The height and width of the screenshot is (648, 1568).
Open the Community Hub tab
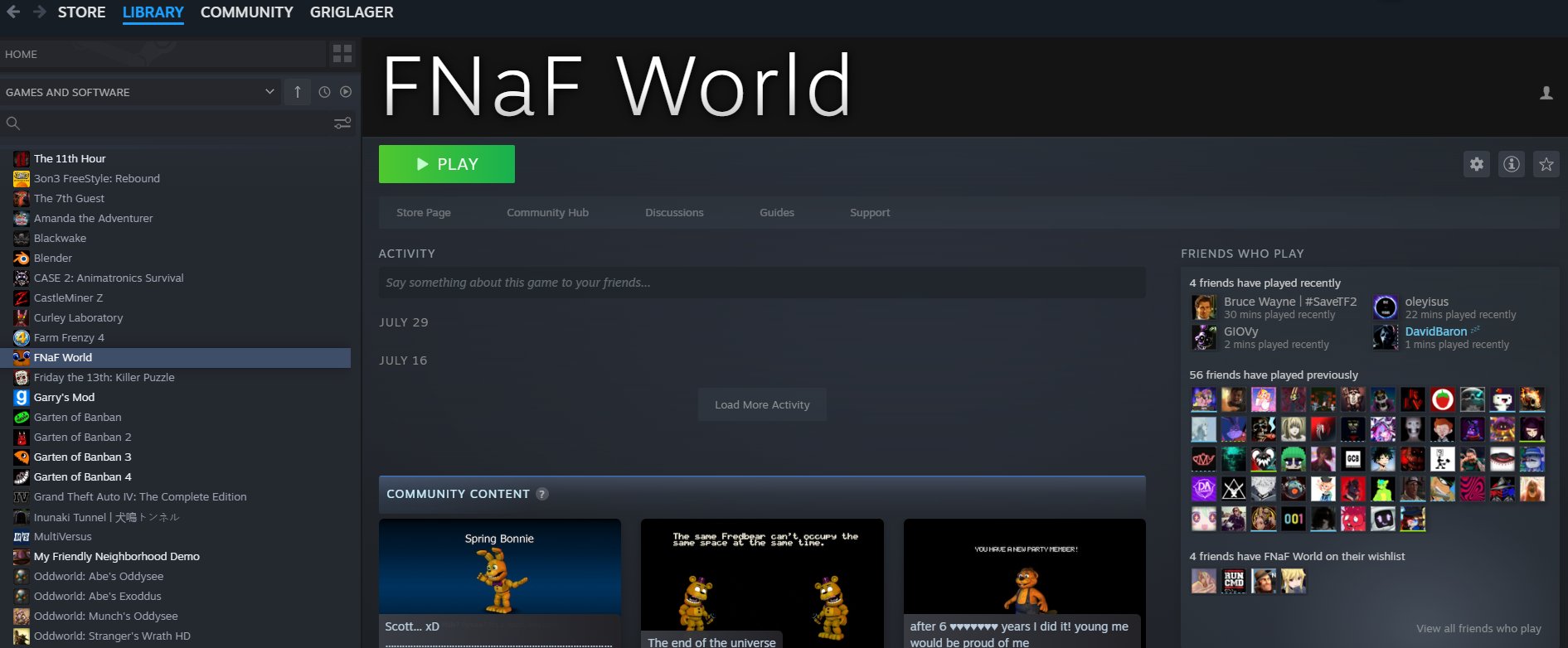point(548,213)
